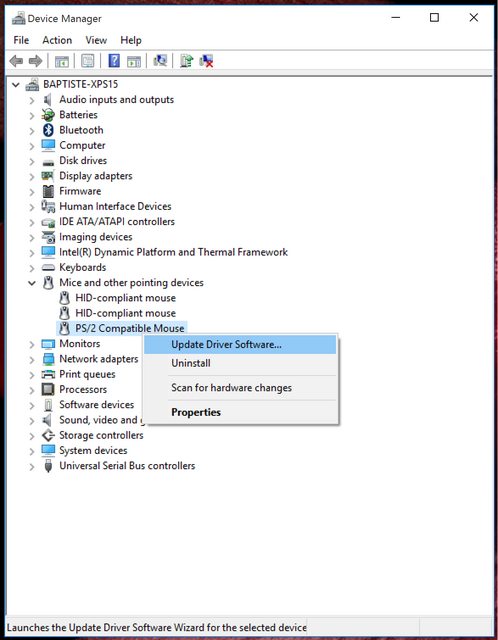Close the Device Manager window
Screen dimensions: 498x640
pos(474,18)
